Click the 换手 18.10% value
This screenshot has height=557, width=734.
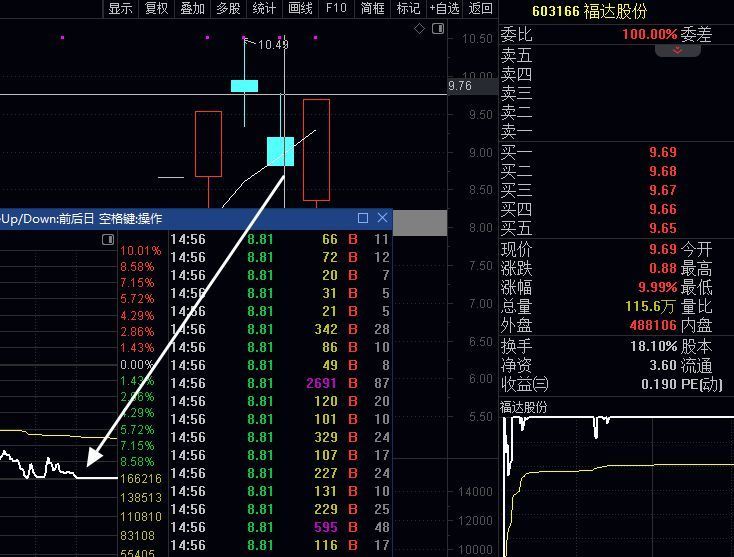(653, 346)
